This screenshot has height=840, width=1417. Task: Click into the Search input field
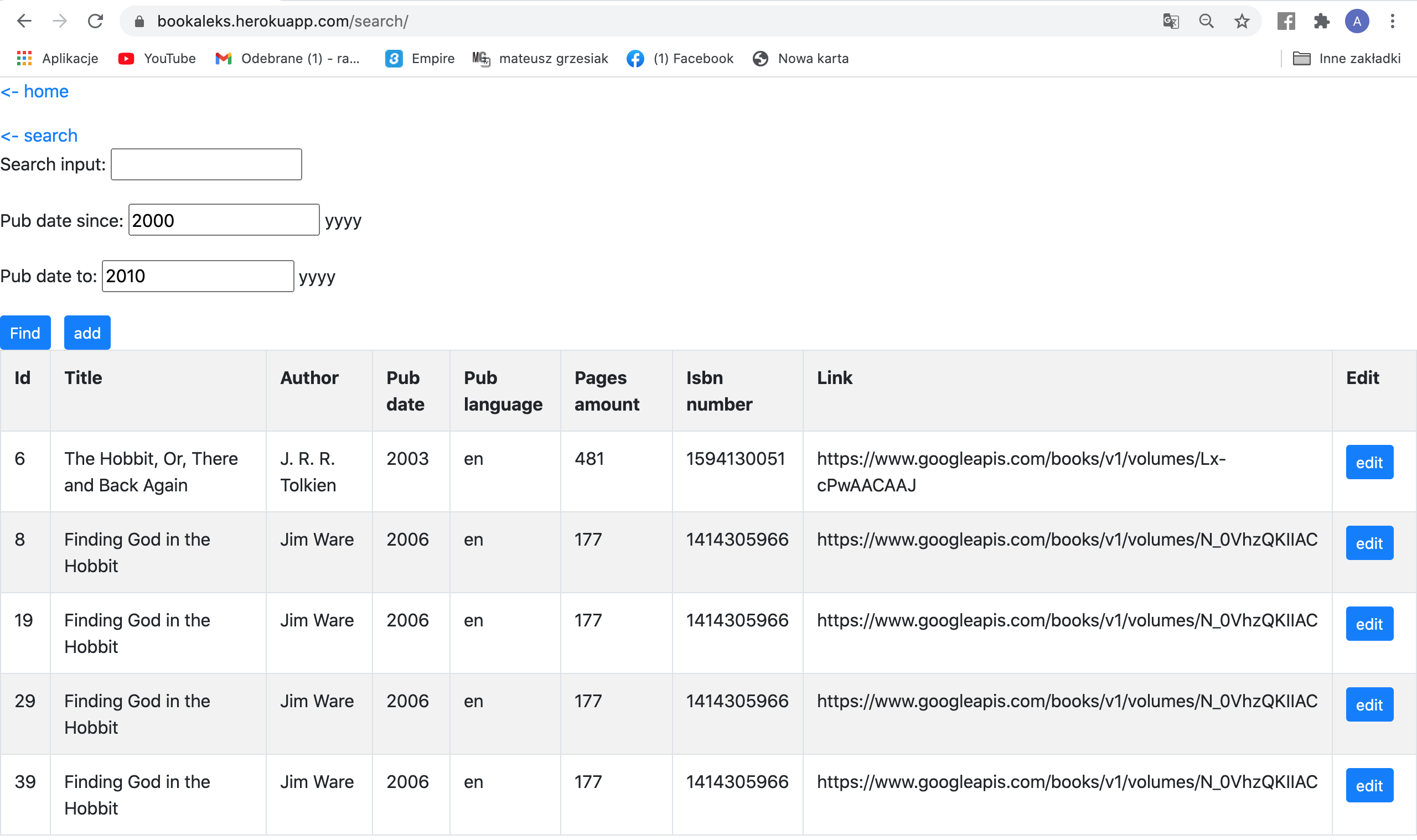click(206, 164)
